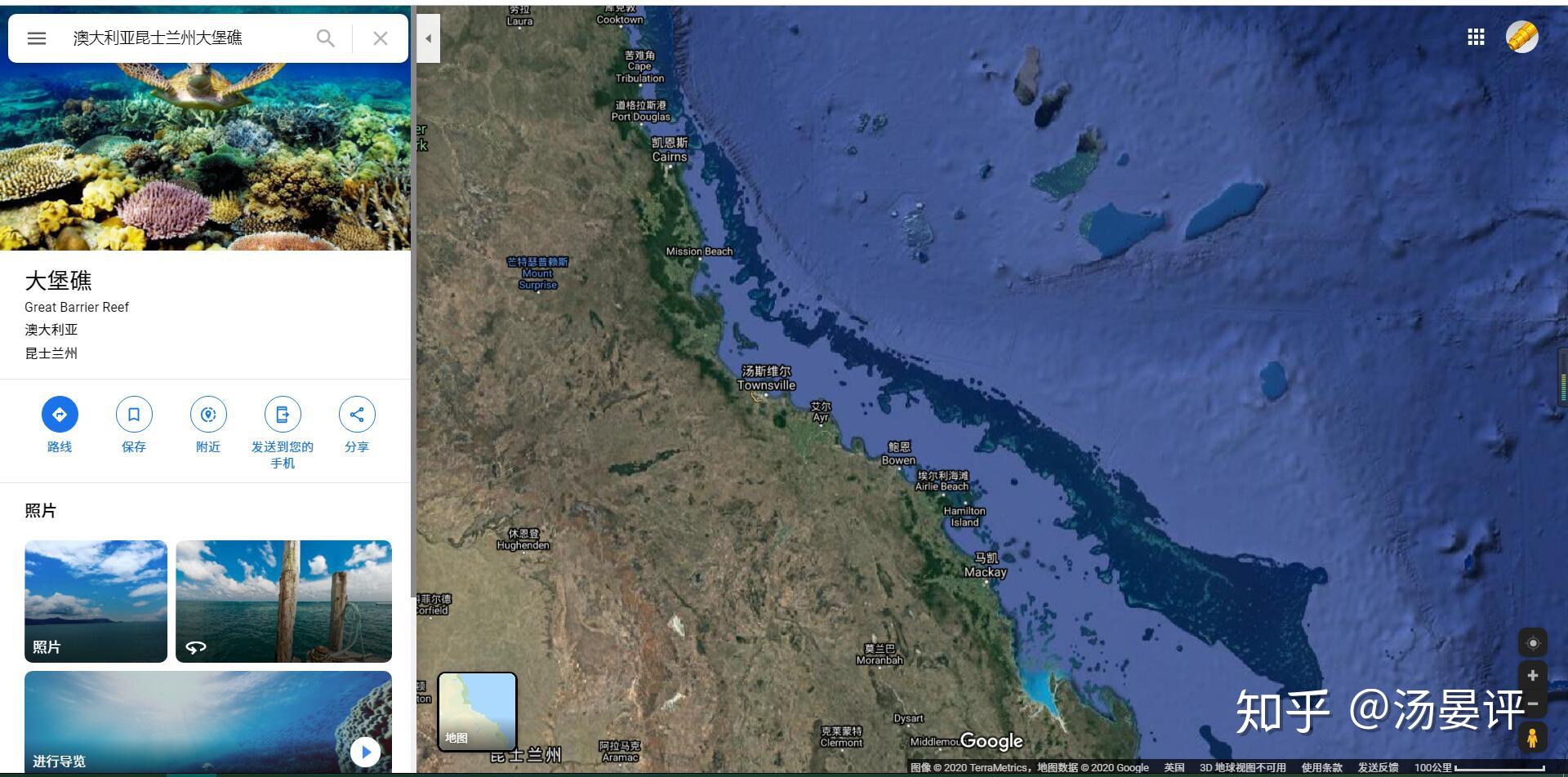
Task: Switch to map view using 地图 thumbnail
Action: pyautogui.click(x=477, y=711)
